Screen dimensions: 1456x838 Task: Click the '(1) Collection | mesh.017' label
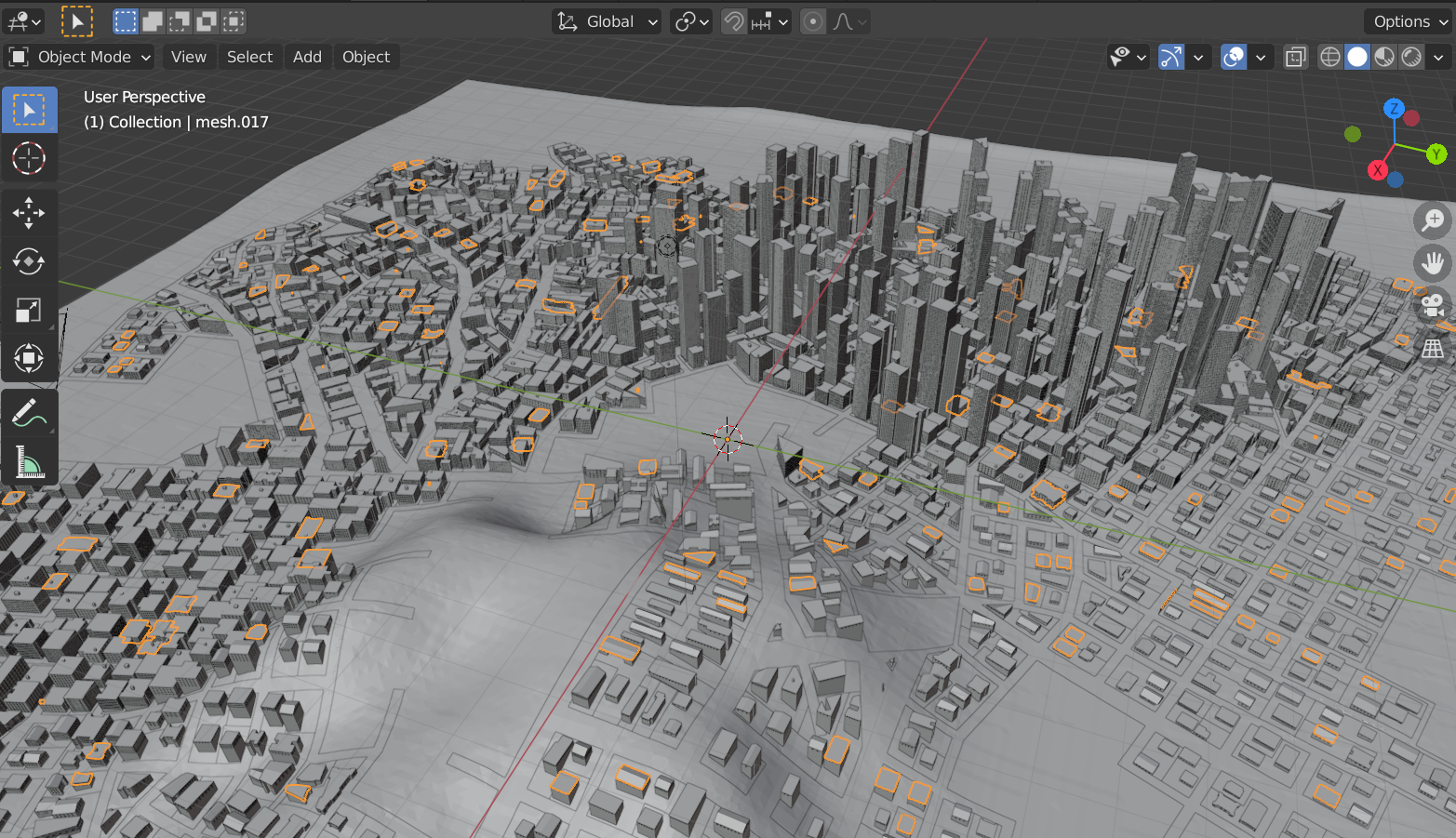(x=176, y=122)
